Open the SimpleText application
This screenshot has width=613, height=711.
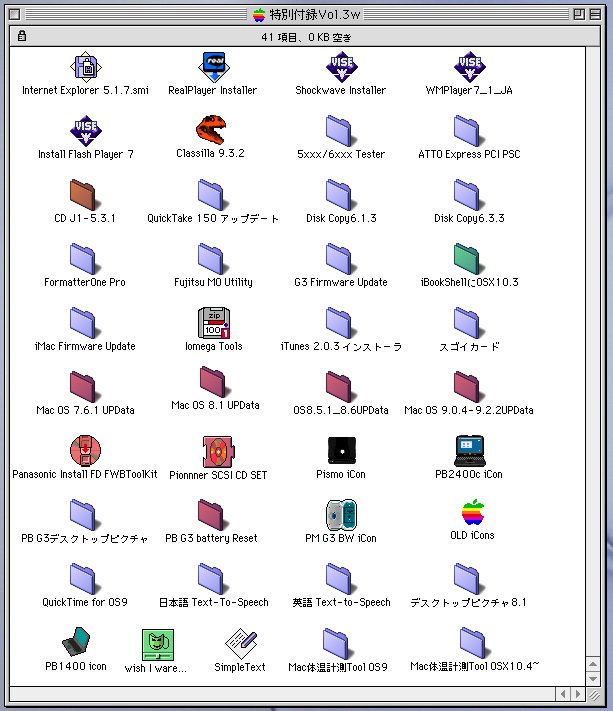(240, 641)
